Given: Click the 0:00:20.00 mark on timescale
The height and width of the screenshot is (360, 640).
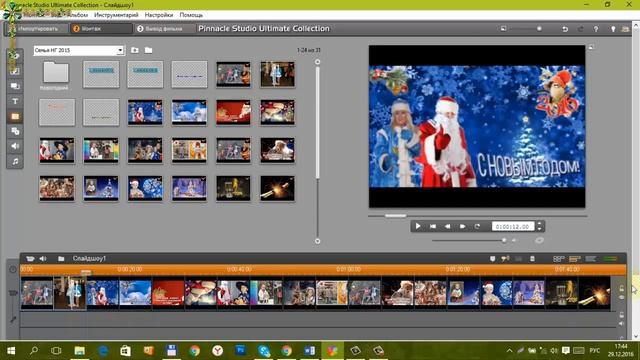Looking at the screenshot, I should tap(130, 269).
